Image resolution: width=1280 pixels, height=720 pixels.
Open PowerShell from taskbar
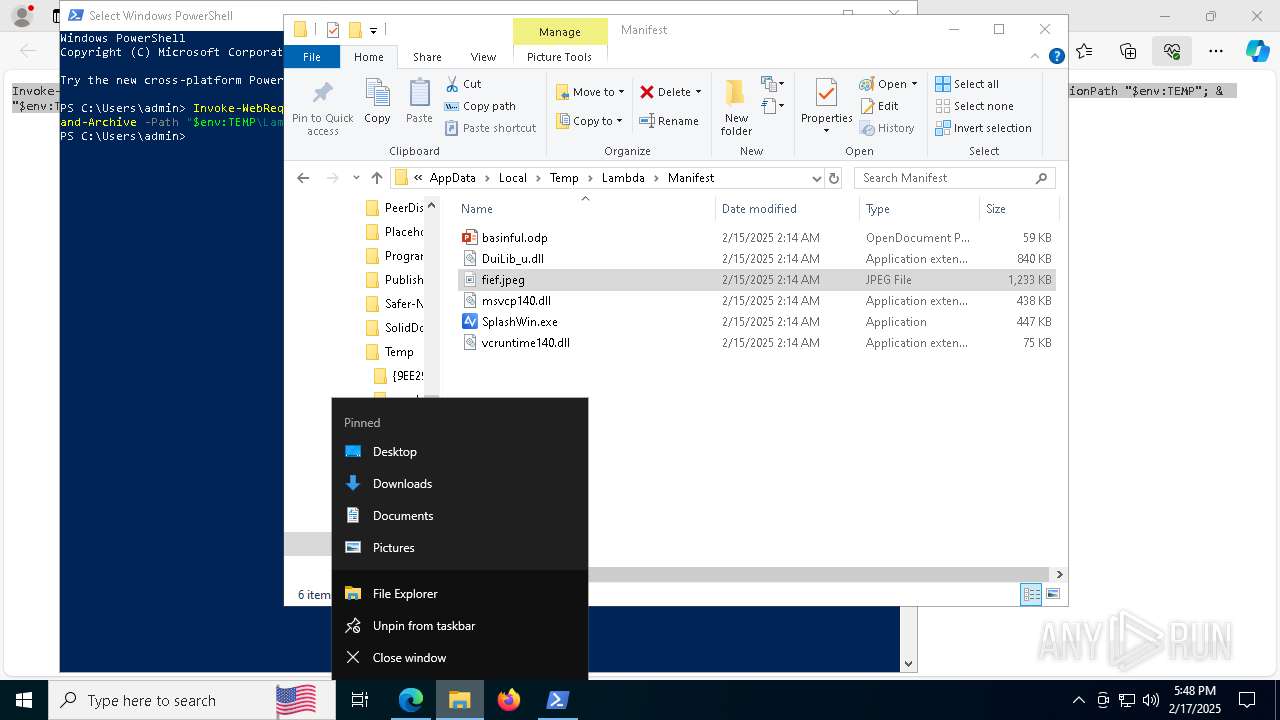coord(558,700)
